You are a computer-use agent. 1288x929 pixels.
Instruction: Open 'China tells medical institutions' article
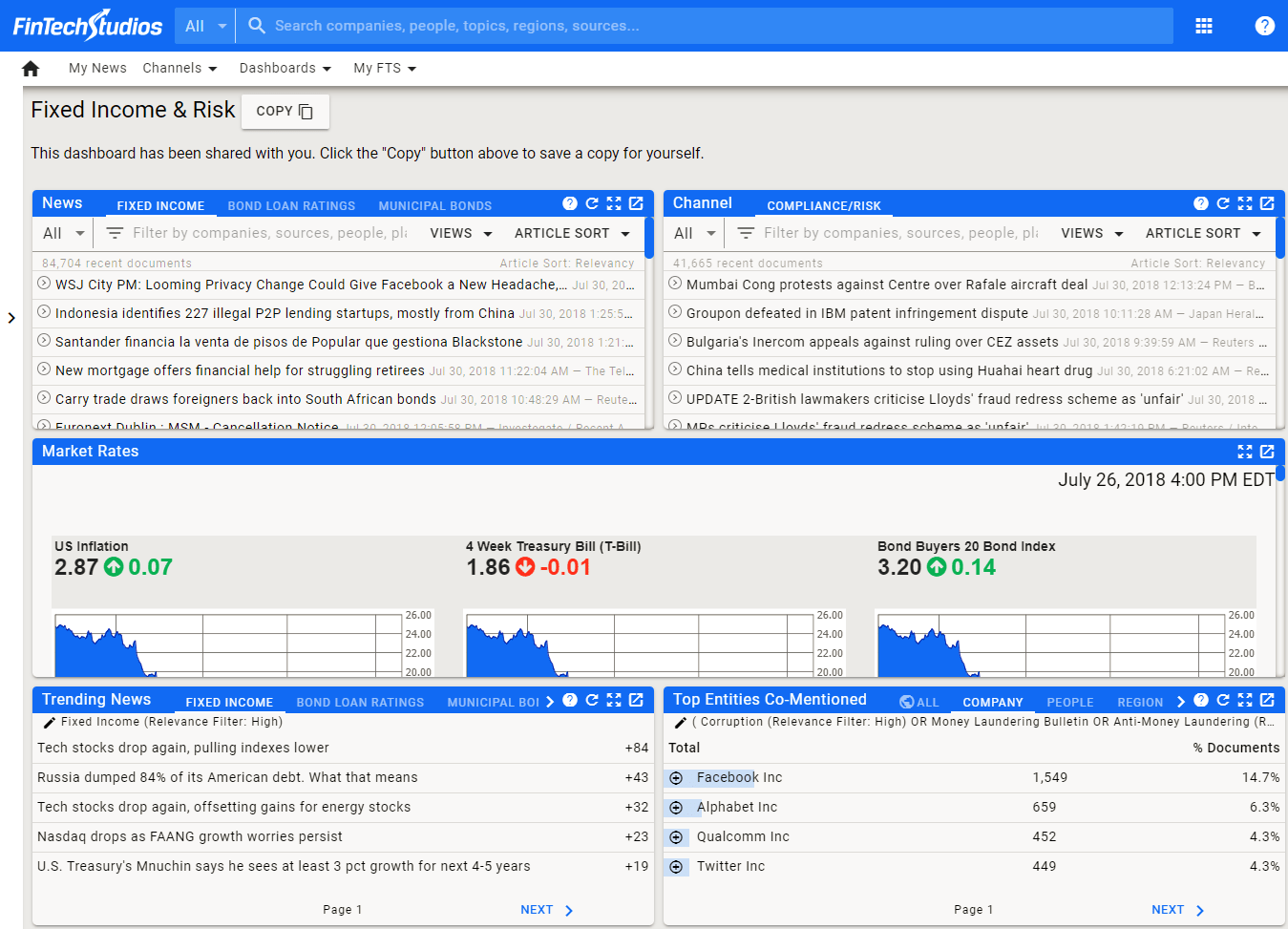(x=889, y=370)
